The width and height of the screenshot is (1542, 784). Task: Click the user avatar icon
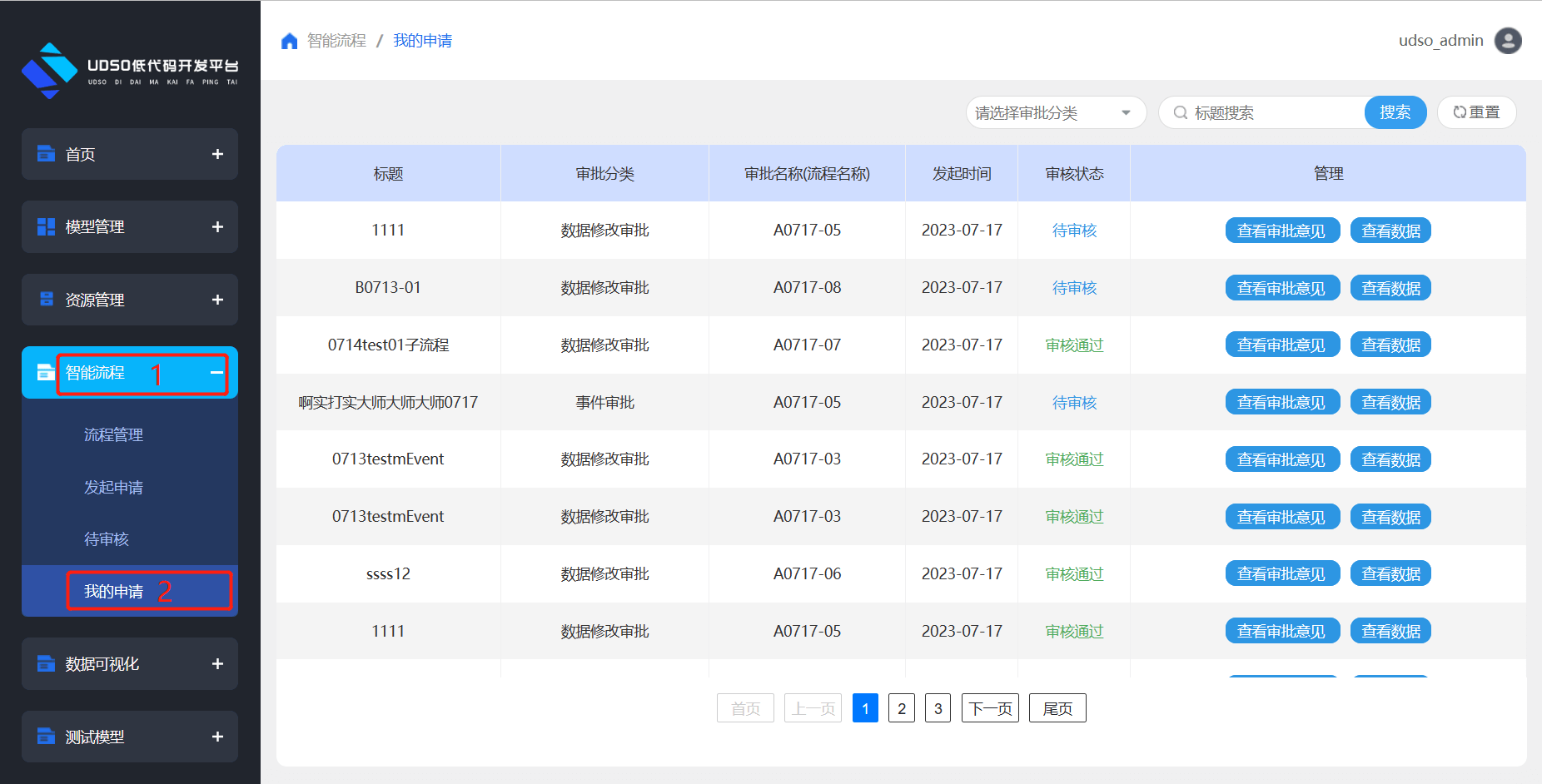tap(1508, 41)
